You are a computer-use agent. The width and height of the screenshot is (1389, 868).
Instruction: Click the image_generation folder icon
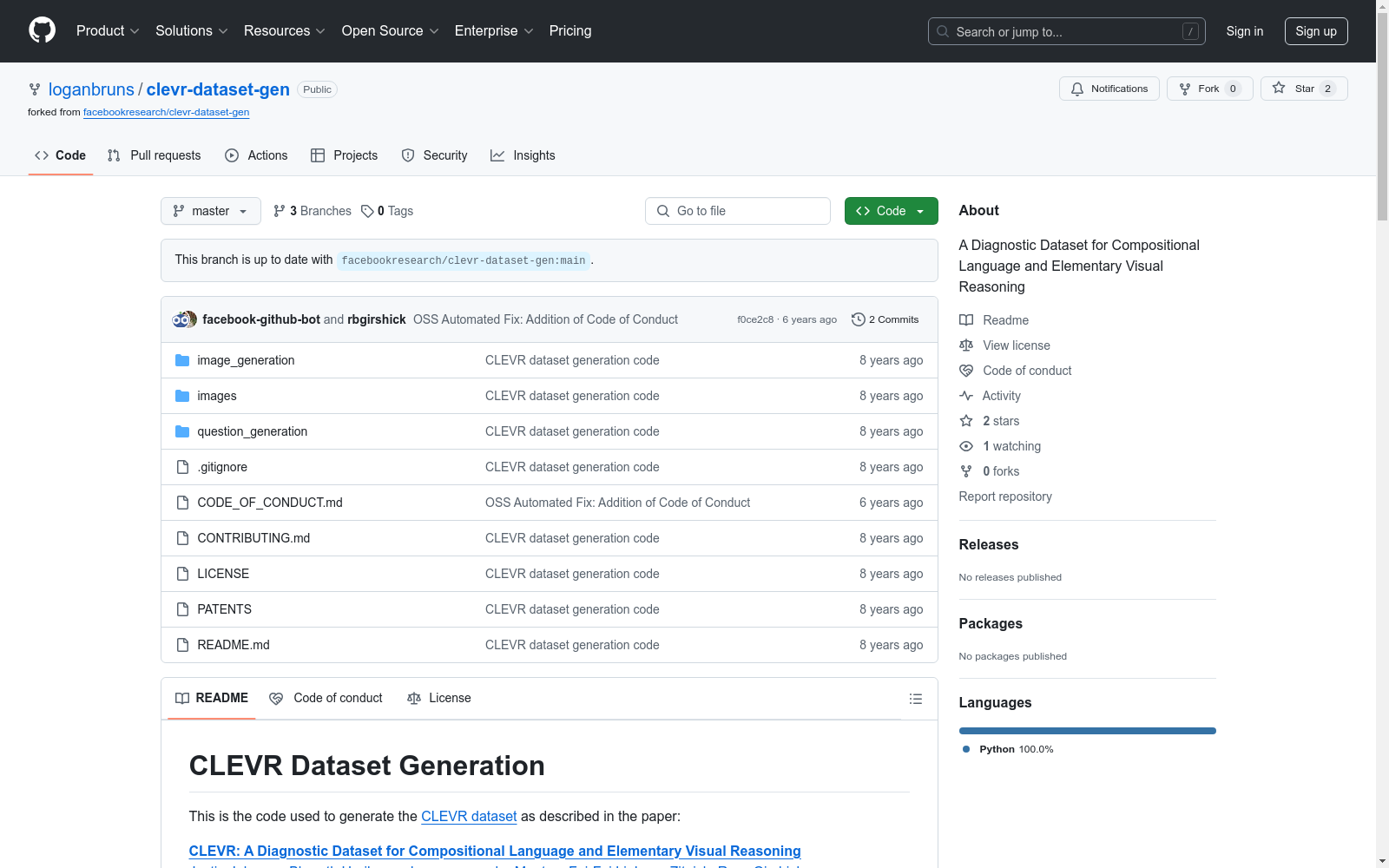point(182,360)
